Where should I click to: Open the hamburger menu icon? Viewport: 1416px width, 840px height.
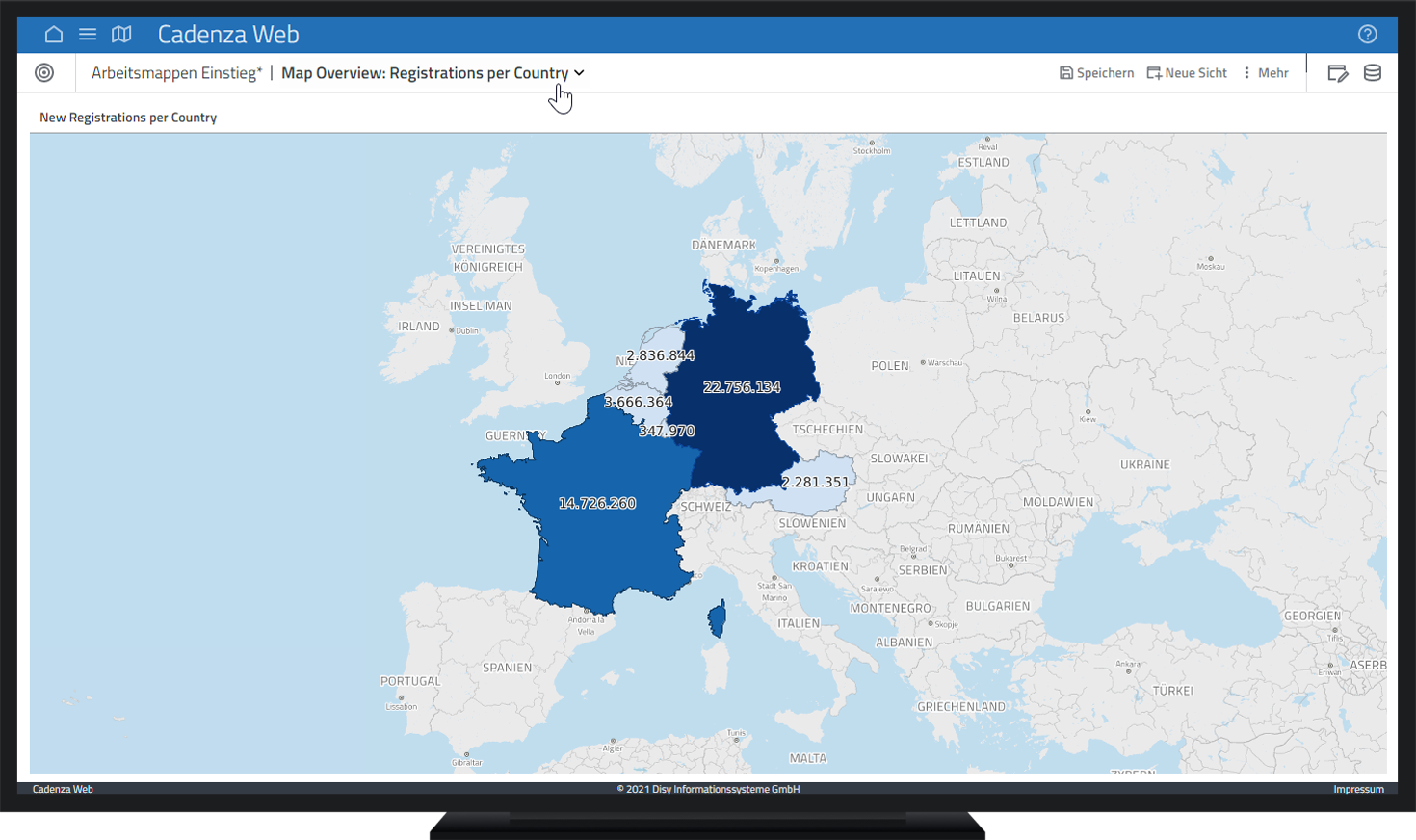pyautogui.click(x=88, y=35)
